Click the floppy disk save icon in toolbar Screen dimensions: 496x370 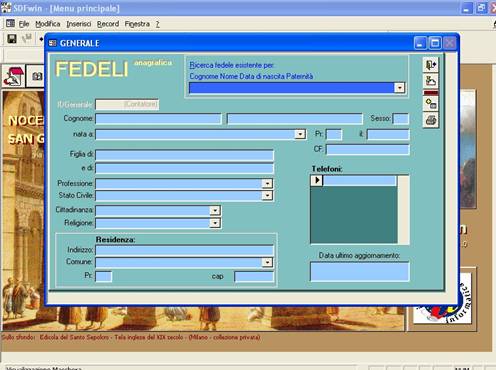(x=12, y=39)
